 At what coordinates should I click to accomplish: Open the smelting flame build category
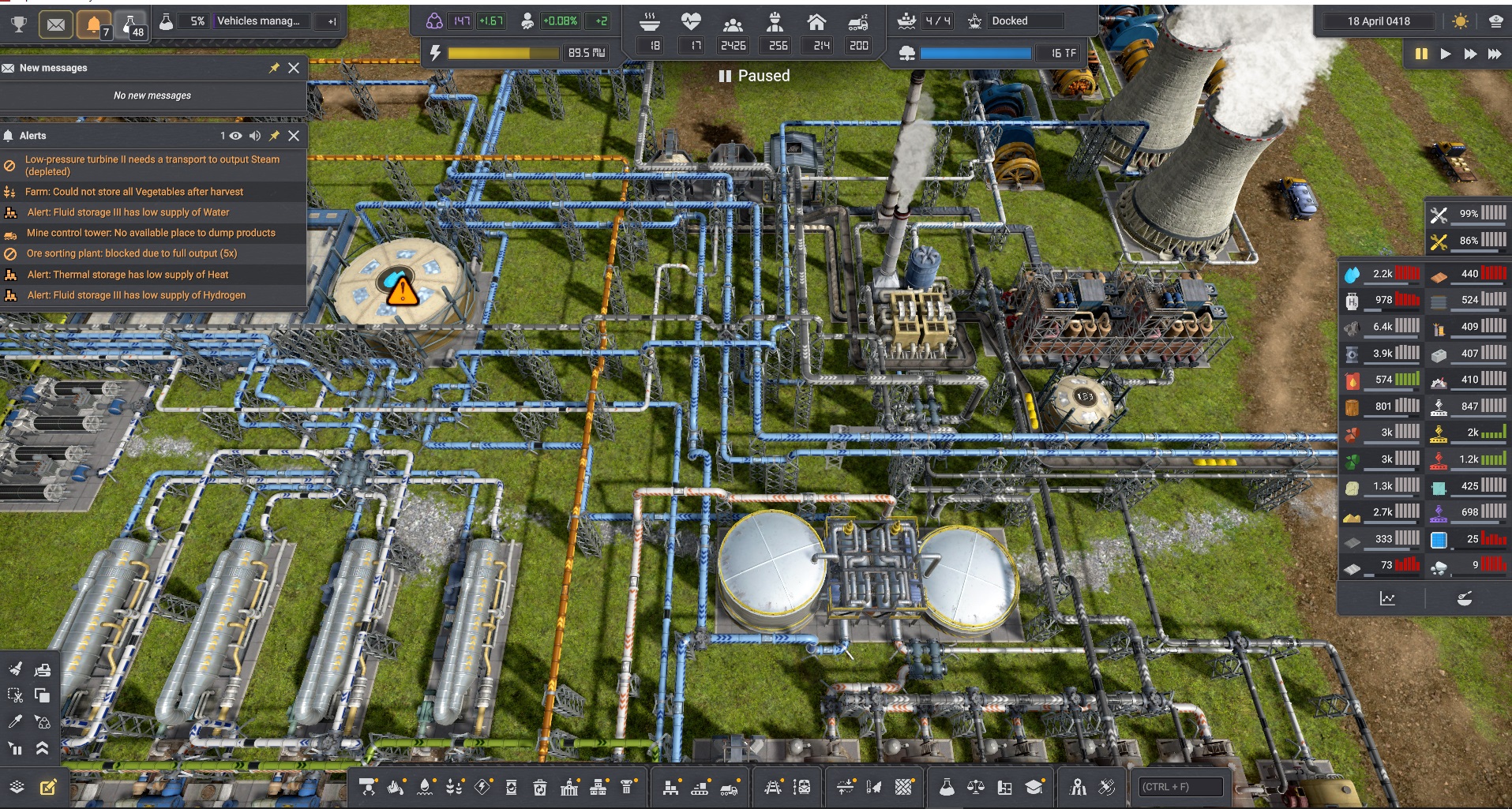[396, 786]
